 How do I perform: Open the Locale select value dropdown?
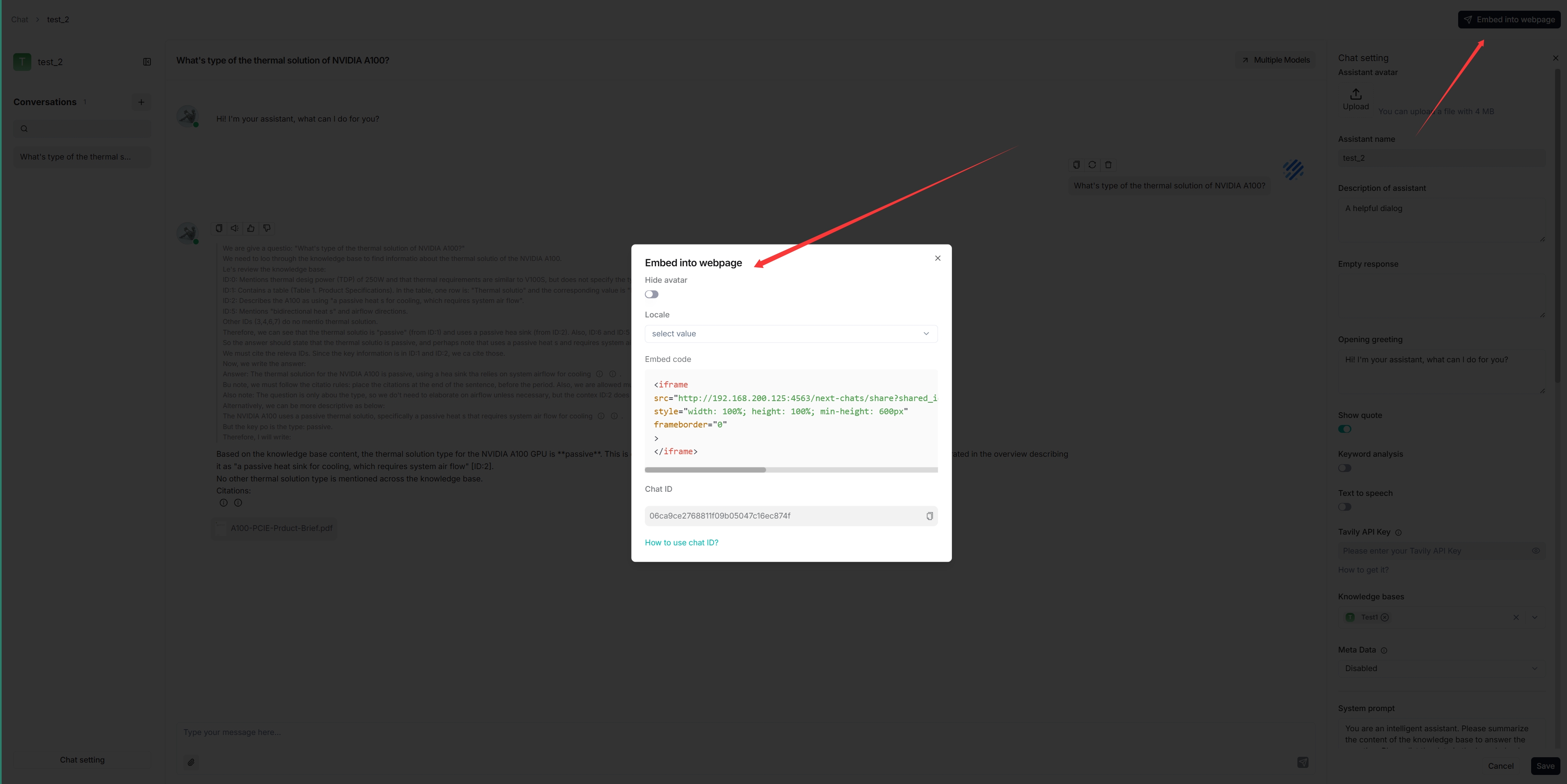pyautogui.click(x=791, y=333)
